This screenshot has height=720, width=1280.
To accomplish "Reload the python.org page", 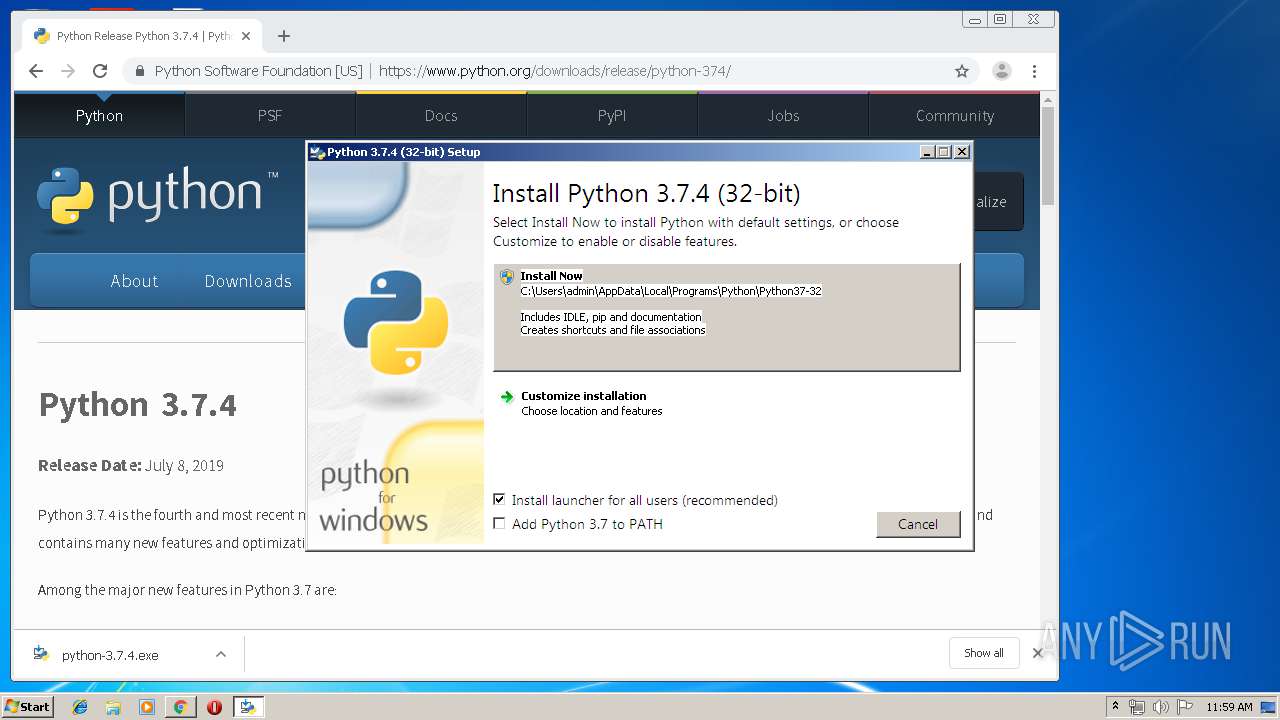I will coord(100,71).
